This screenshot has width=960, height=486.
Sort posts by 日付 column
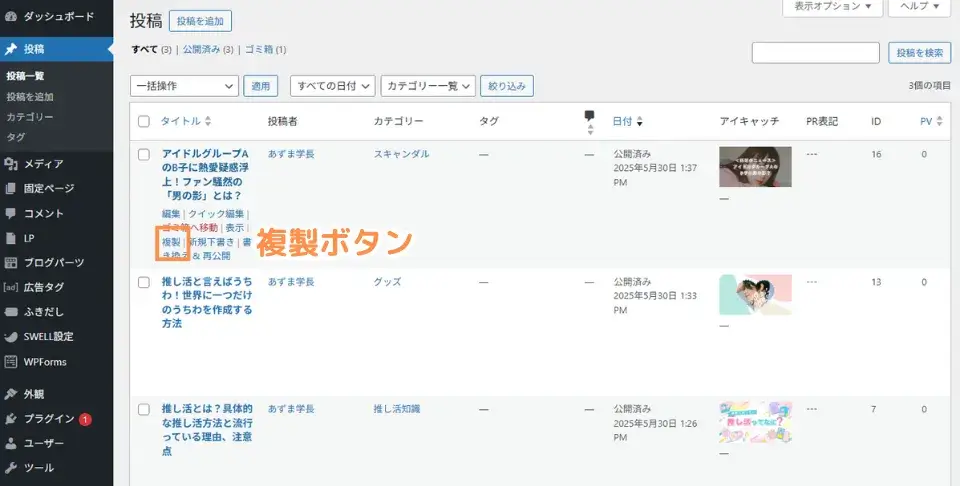[x=628, y=121]
